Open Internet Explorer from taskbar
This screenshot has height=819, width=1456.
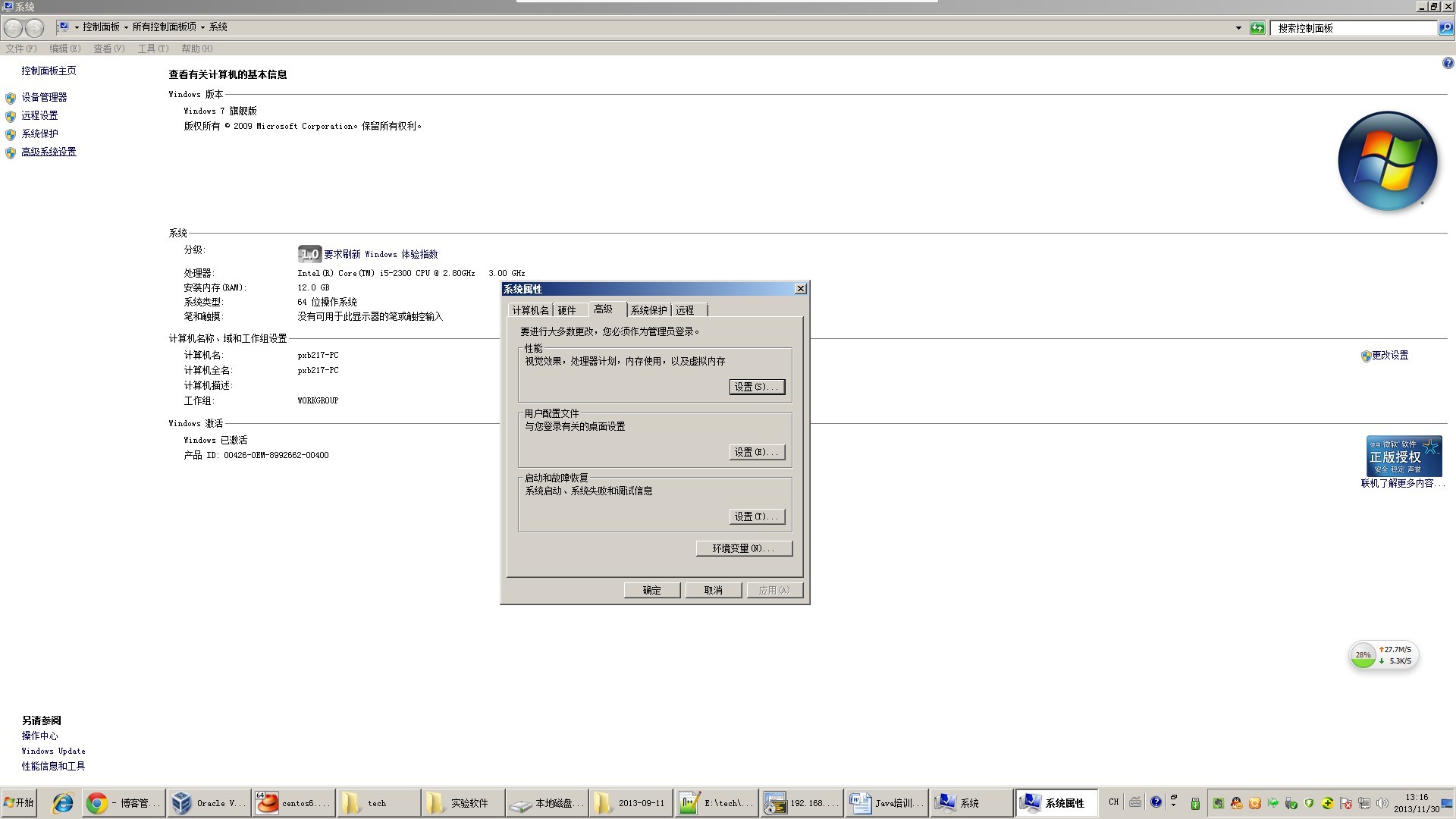click(62, 803)
